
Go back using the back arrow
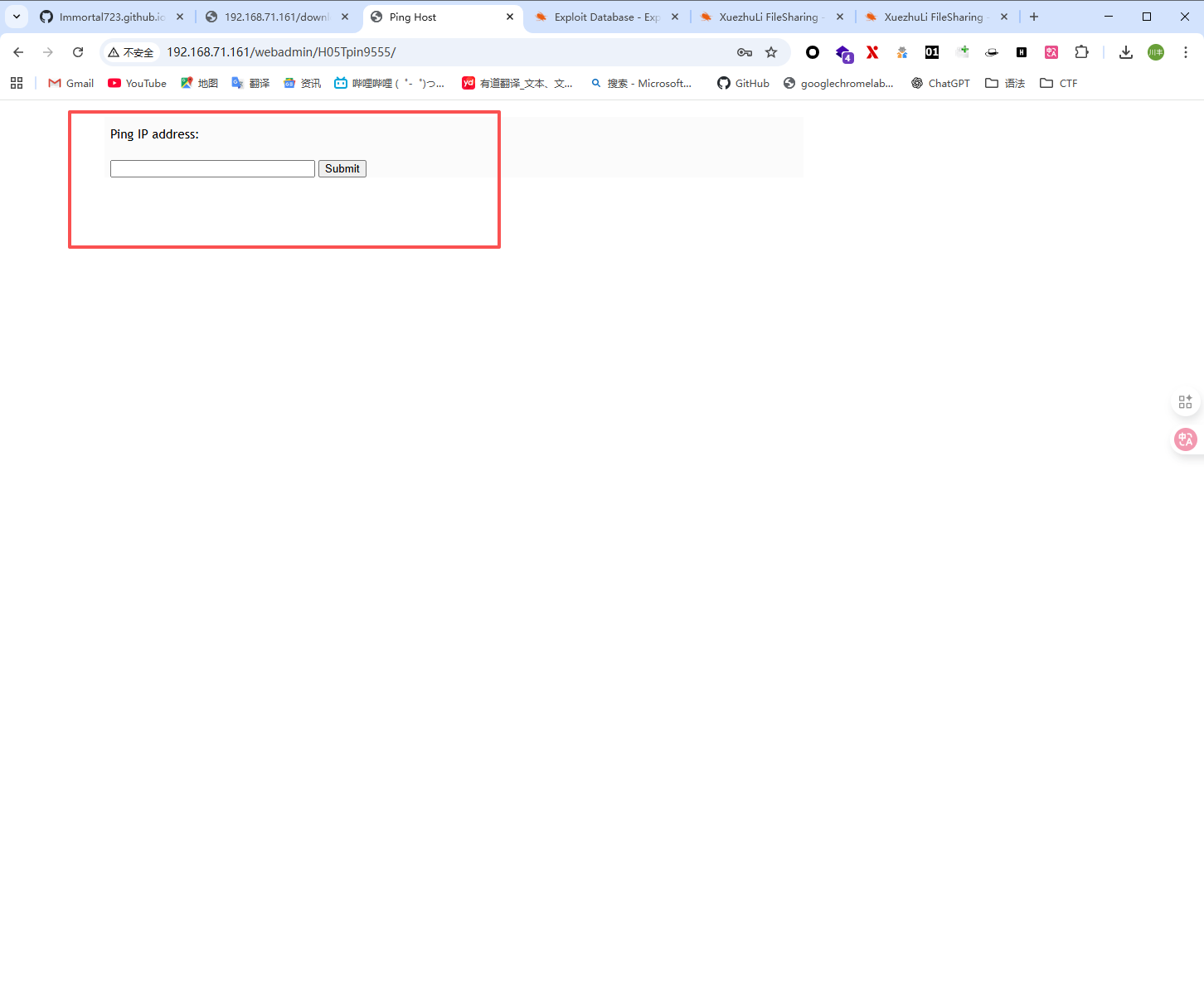tap(18, 52)
